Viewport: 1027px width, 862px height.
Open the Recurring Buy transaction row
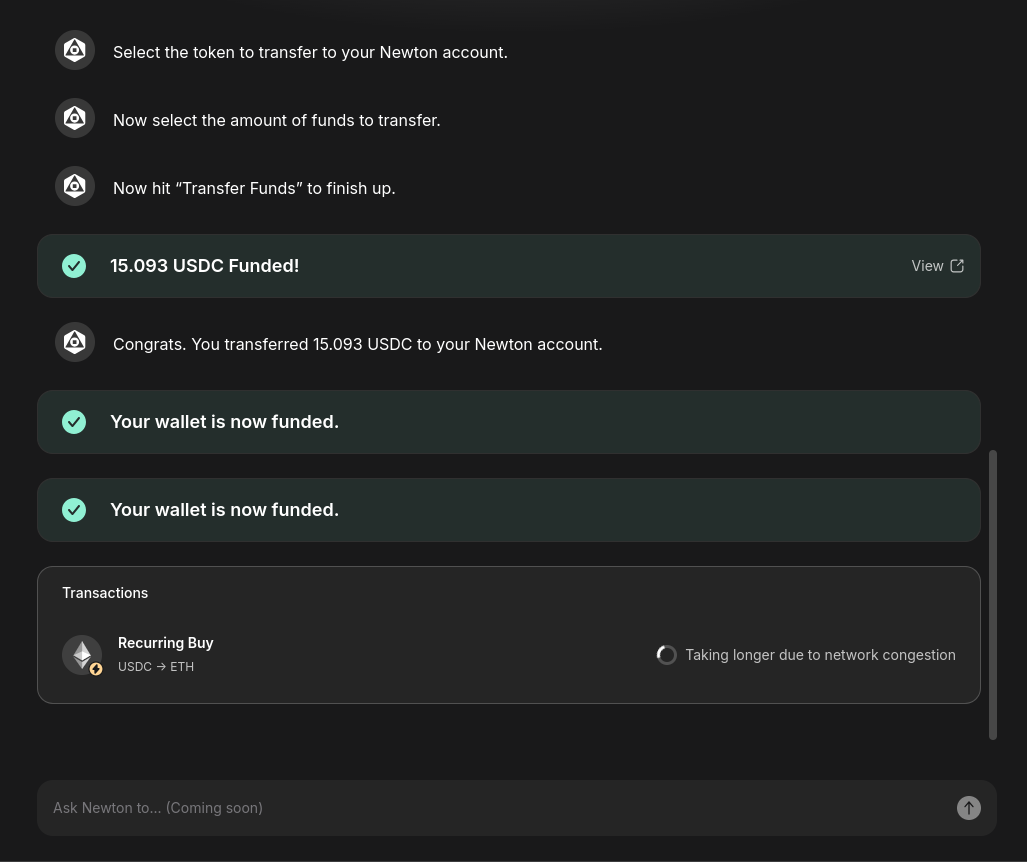click(x=509, y=654)
